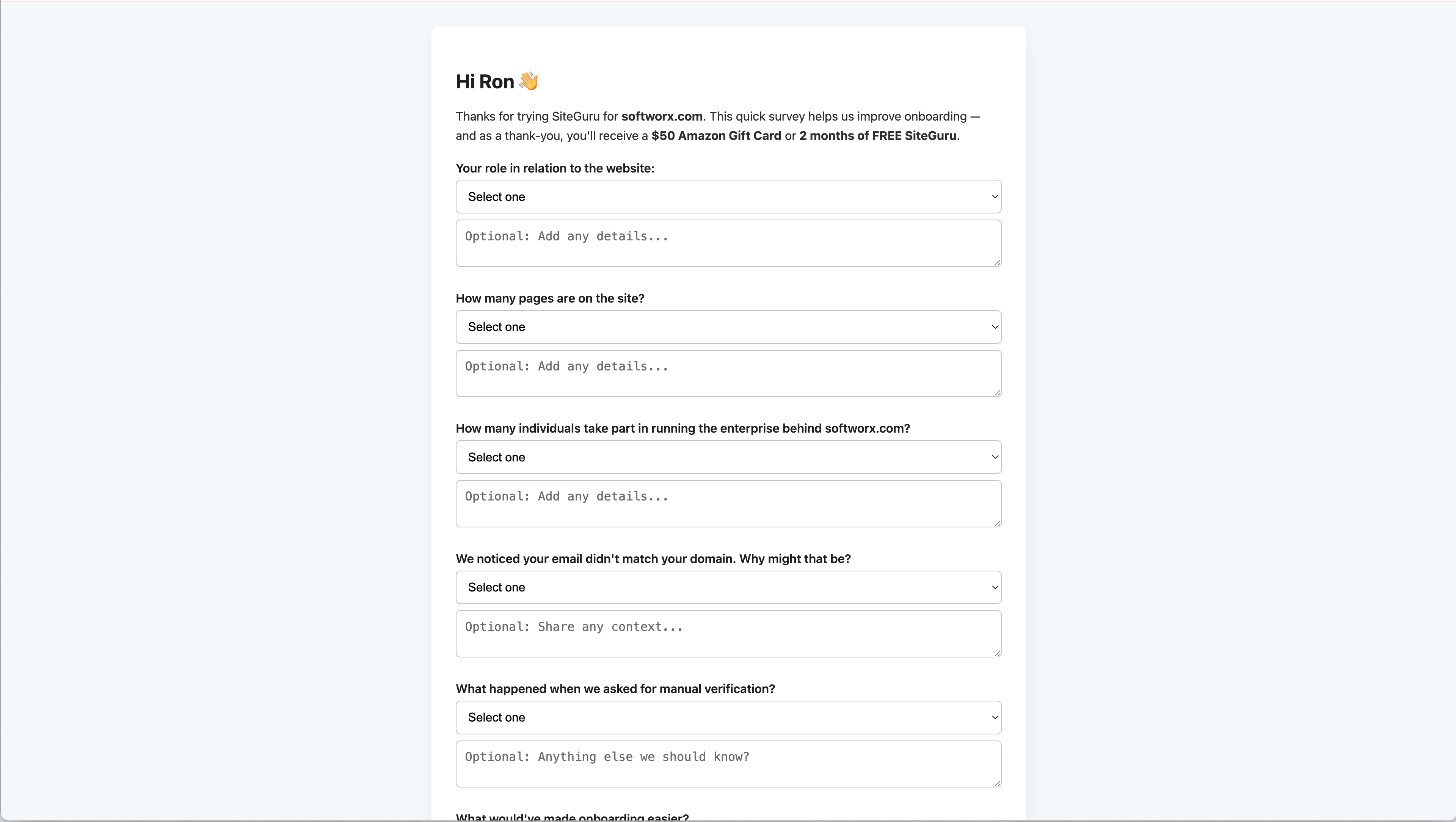Open the individuals running enterprise dropdown
The image size is (1456, 822).
pyautogui.click(x=728, y=457)
